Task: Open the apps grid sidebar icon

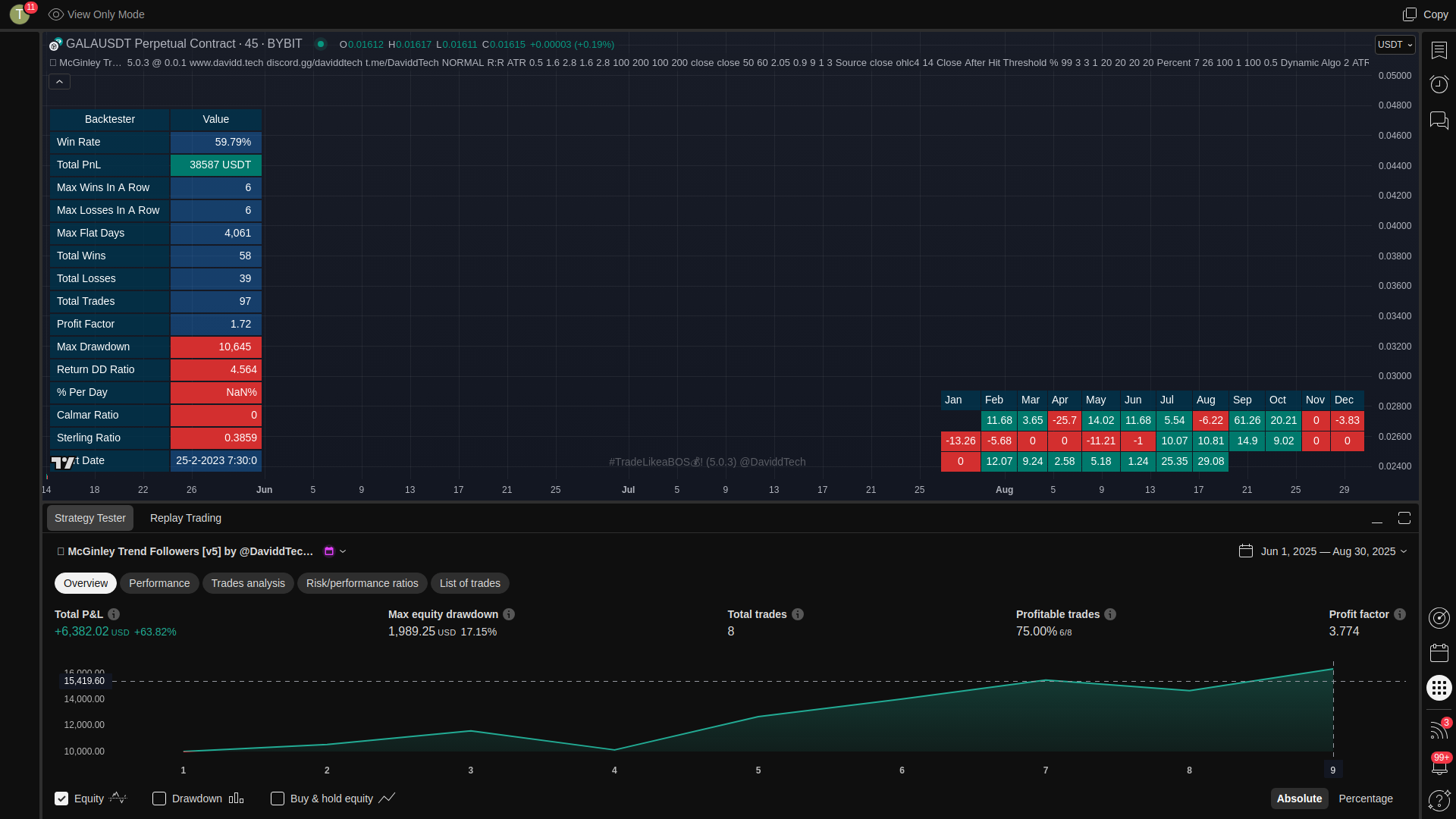Action: click(1439, 688)
